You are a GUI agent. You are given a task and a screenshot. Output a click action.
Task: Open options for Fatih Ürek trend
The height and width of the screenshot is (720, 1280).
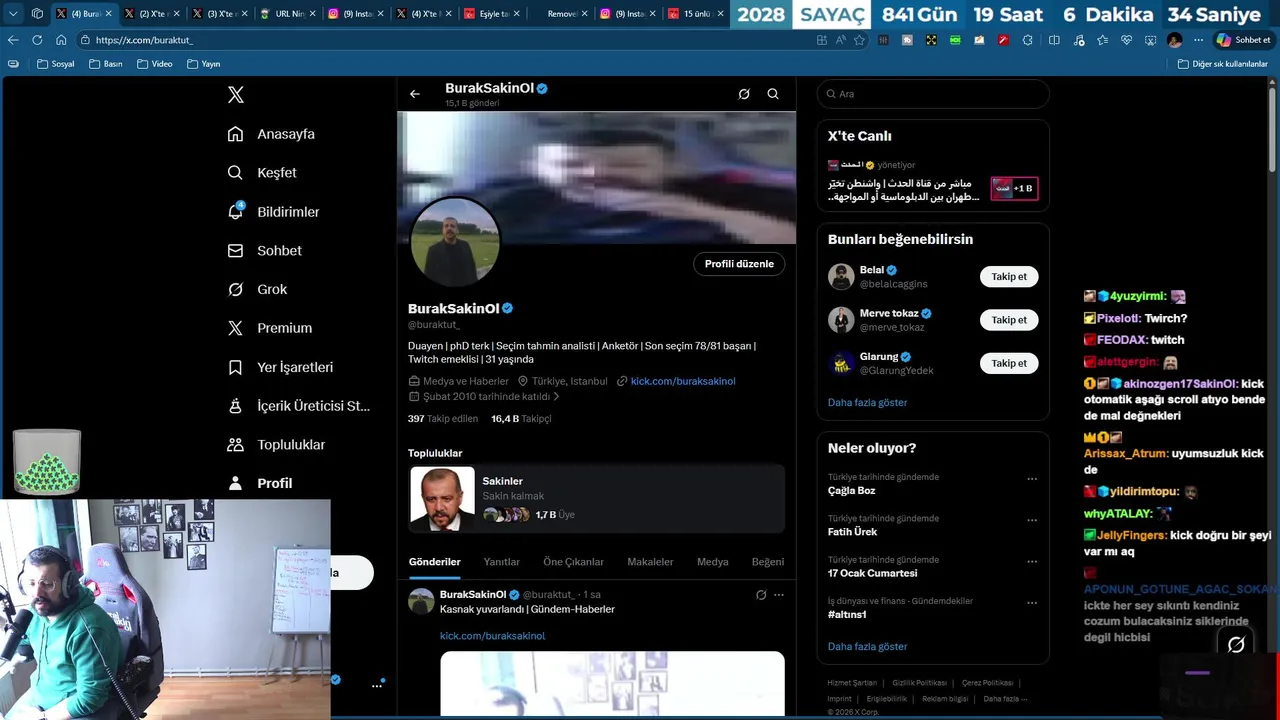1032,520
